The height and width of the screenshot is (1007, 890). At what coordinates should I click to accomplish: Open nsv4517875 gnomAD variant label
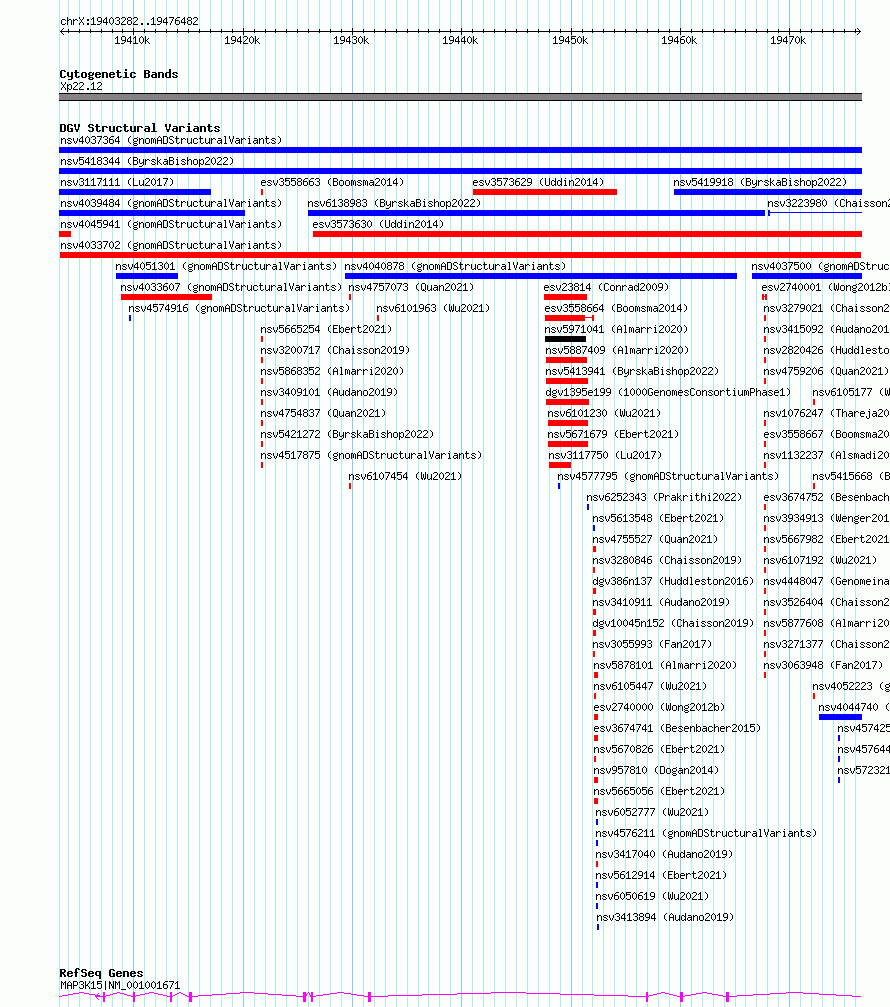(x=371, y=455)
